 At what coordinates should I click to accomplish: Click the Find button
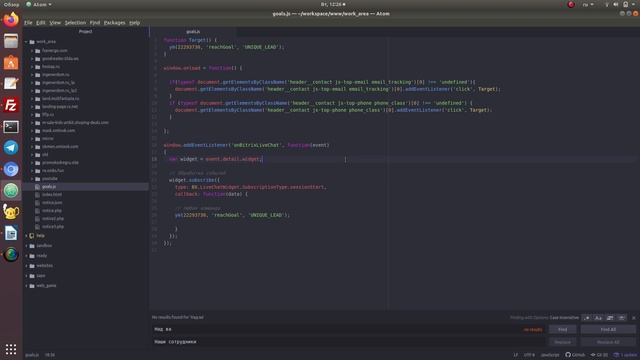coord(562,329)
